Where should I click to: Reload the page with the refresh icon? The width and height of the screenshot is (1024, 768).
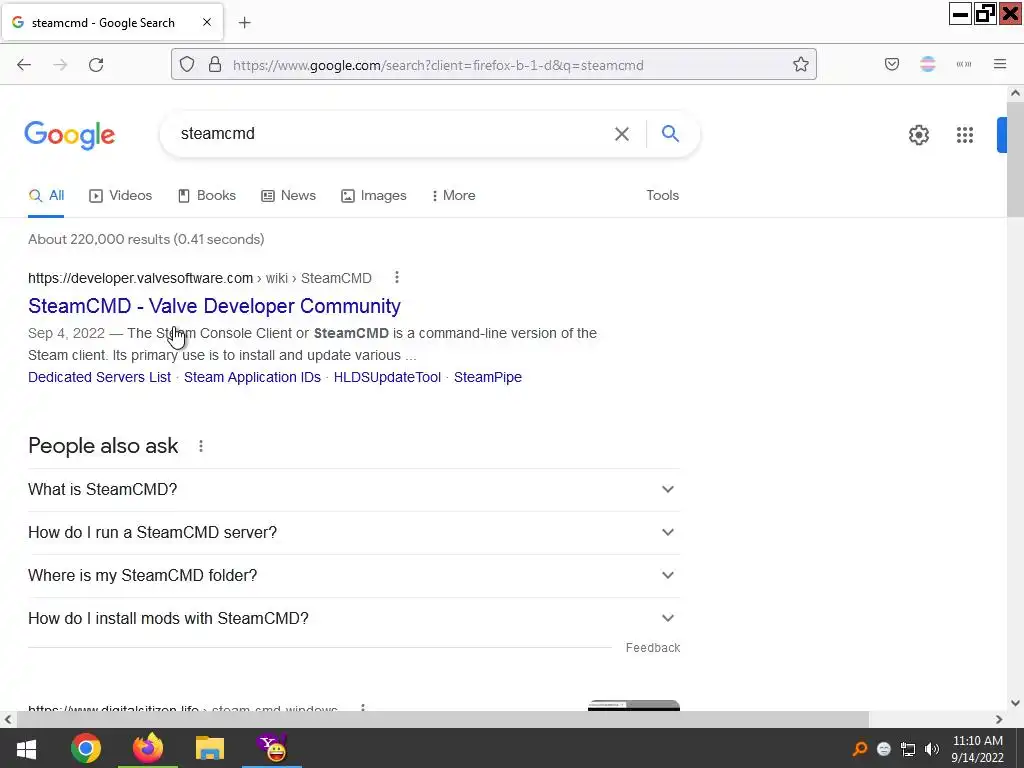[x=96, y=65]
